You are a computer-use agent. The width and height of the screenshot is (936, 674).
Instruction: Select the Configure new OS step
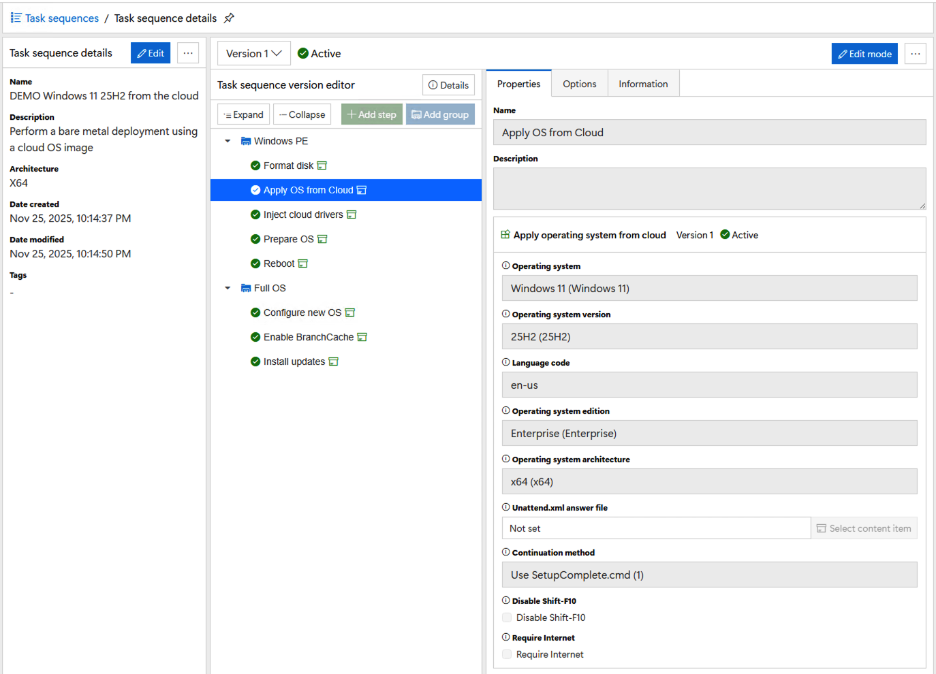click(x=301, y=313)
